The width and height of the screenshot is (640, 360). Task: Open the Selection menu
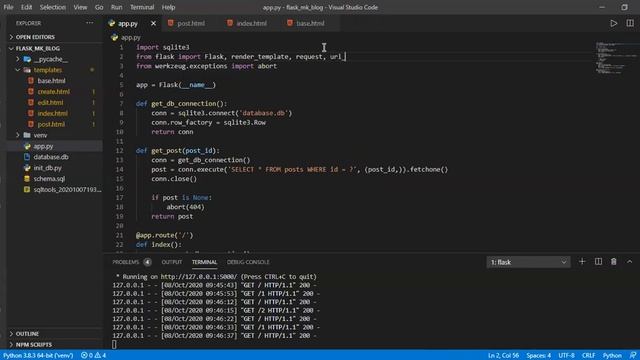(53, 7)
